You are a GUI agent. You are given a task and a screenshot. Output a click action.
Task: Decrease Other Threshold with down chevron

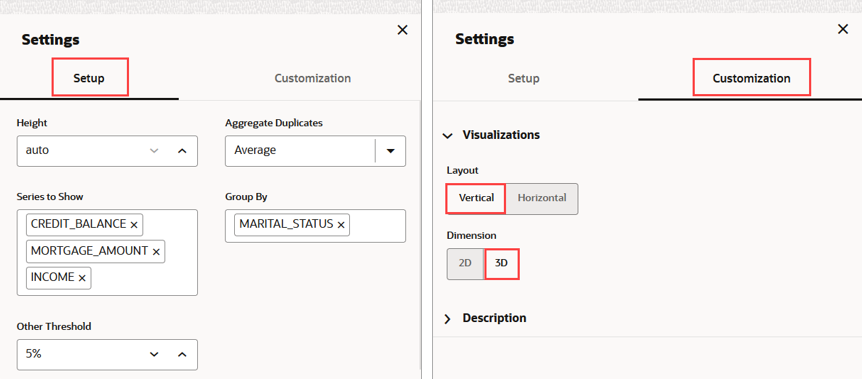pos(154,355)
